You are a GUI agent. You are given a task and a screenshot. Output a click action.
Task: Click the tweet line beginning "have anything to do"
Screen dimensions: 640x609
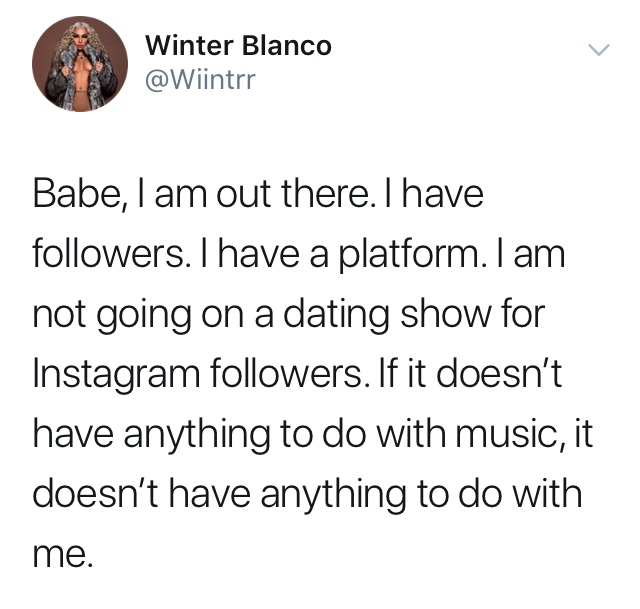pos(313,435)
